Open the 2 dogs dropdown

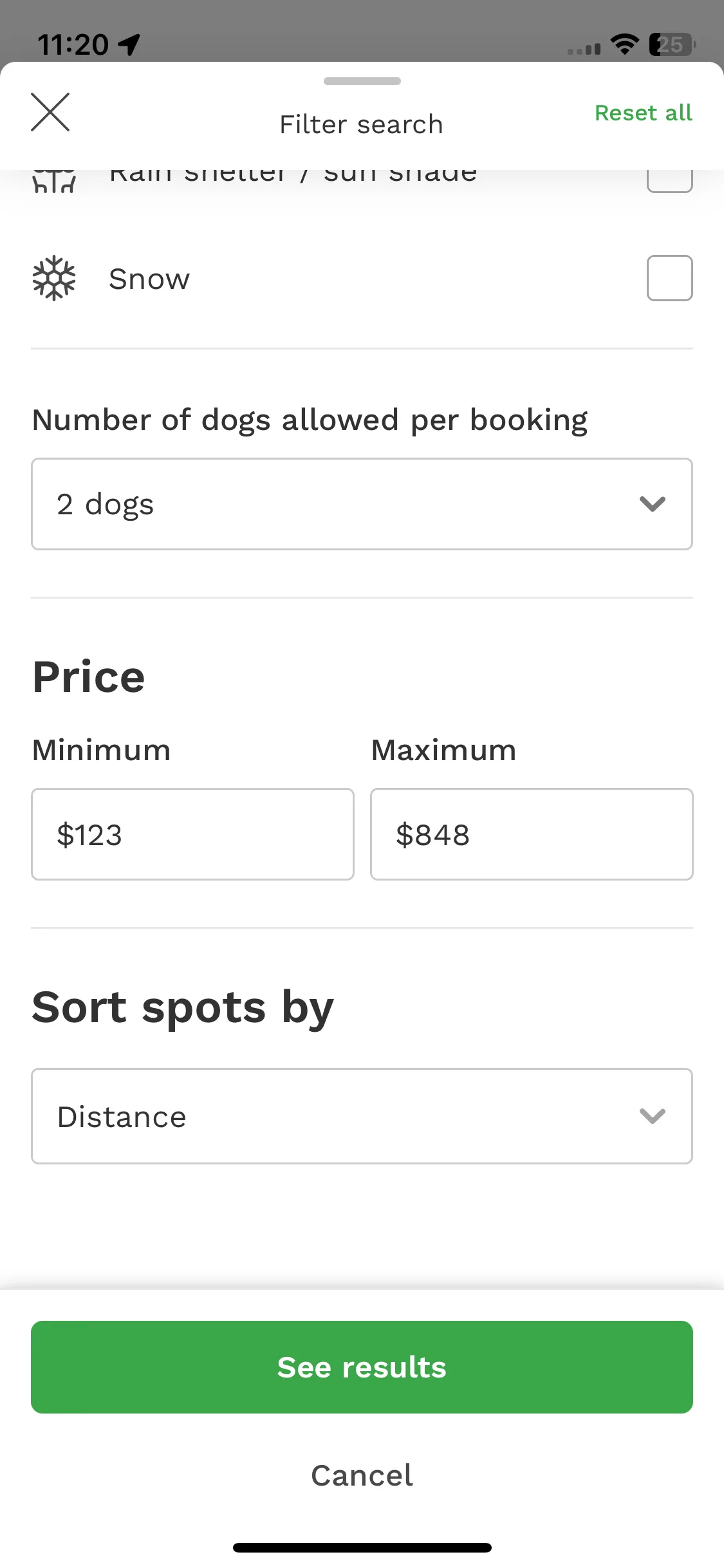pos(362,504)
